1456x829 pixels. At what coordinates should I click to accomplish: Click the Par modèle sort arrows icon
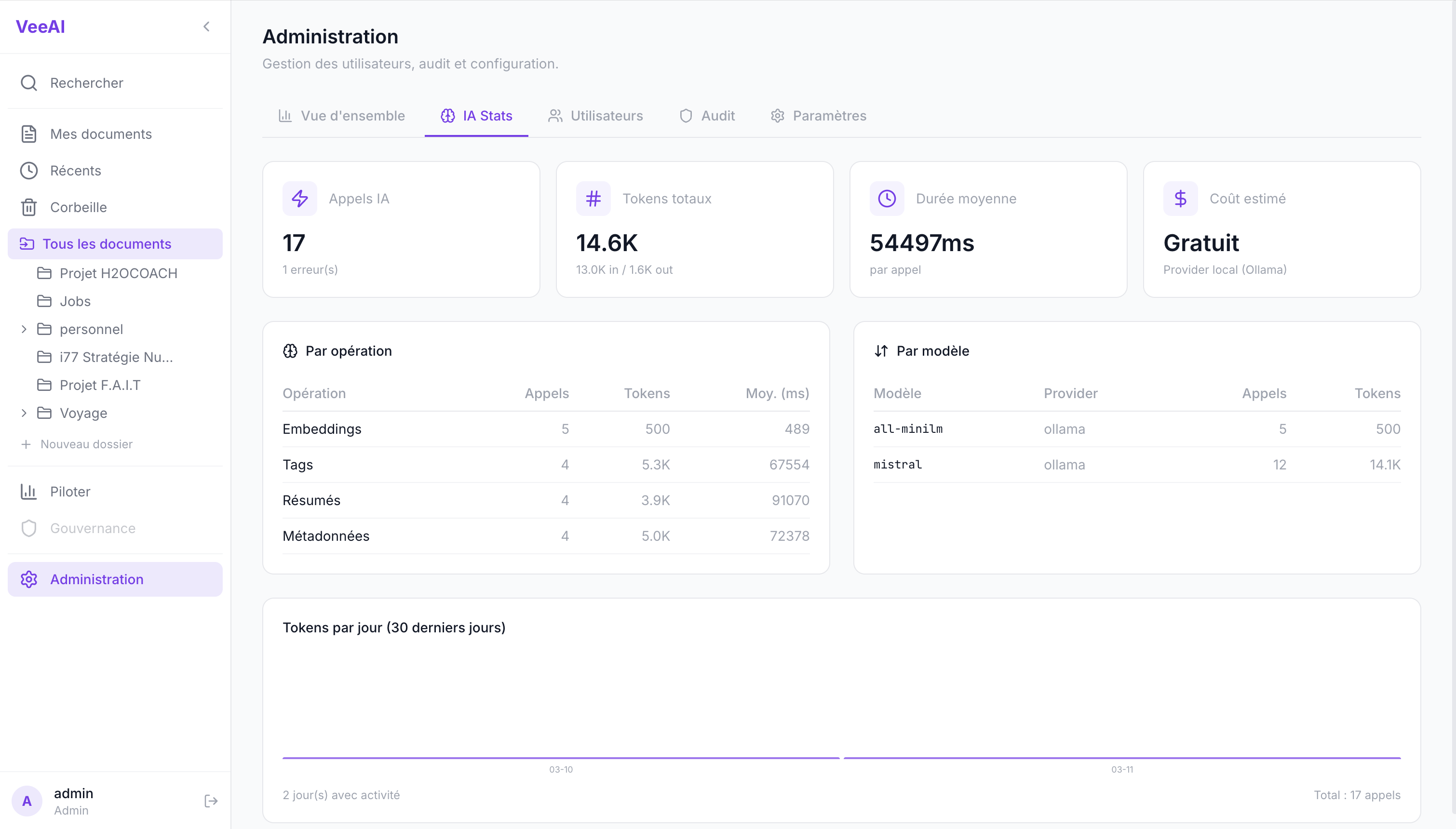tap(881, 351)
